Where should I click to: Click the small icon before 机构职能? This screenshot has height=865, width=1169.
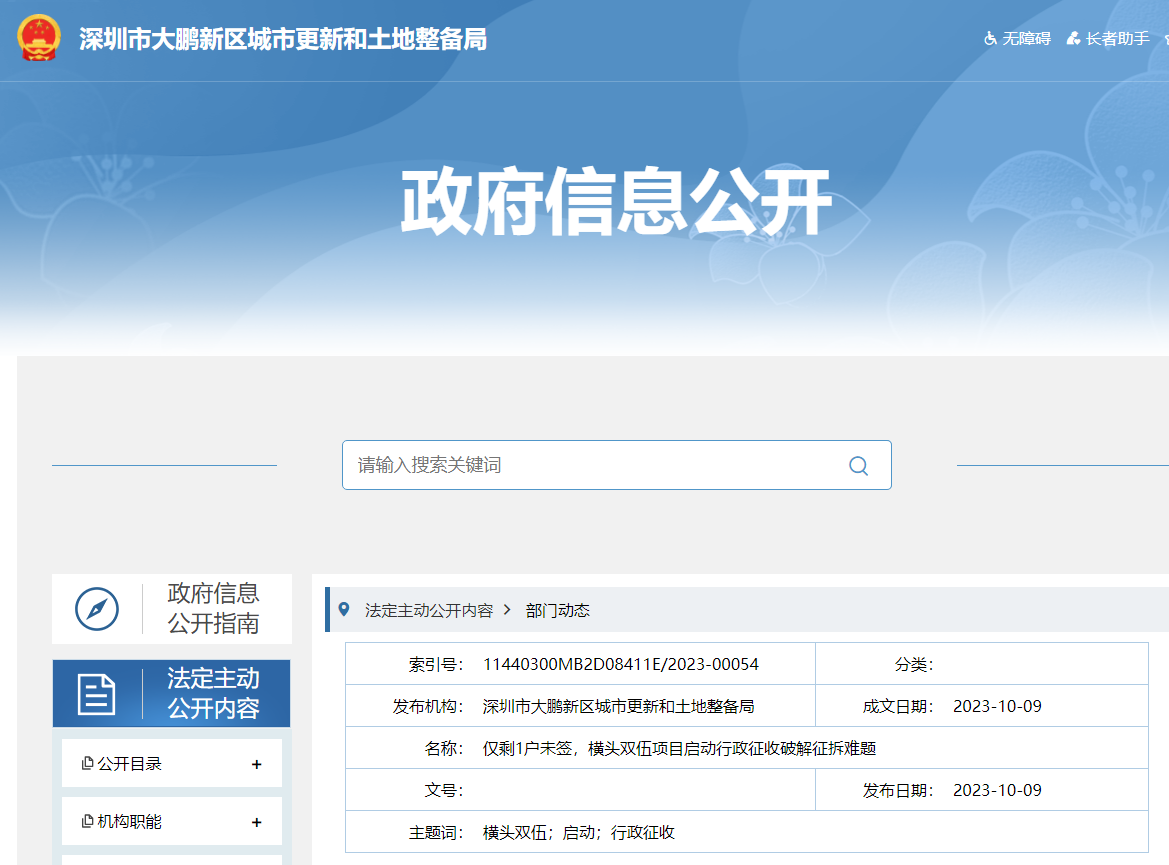(x=88, y=822)
